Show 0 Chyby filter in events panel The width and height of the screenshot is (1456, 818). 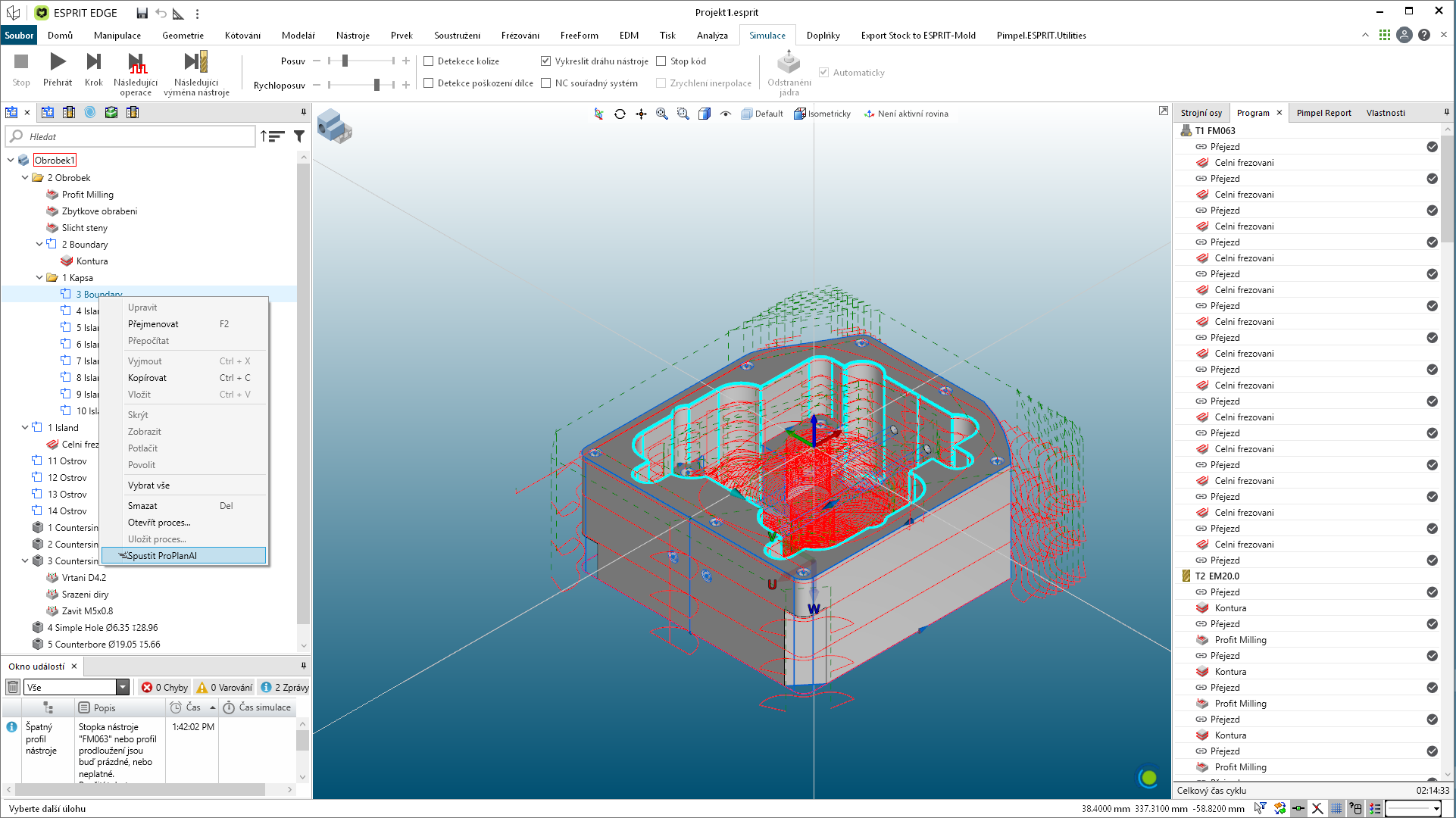[164, 687]
